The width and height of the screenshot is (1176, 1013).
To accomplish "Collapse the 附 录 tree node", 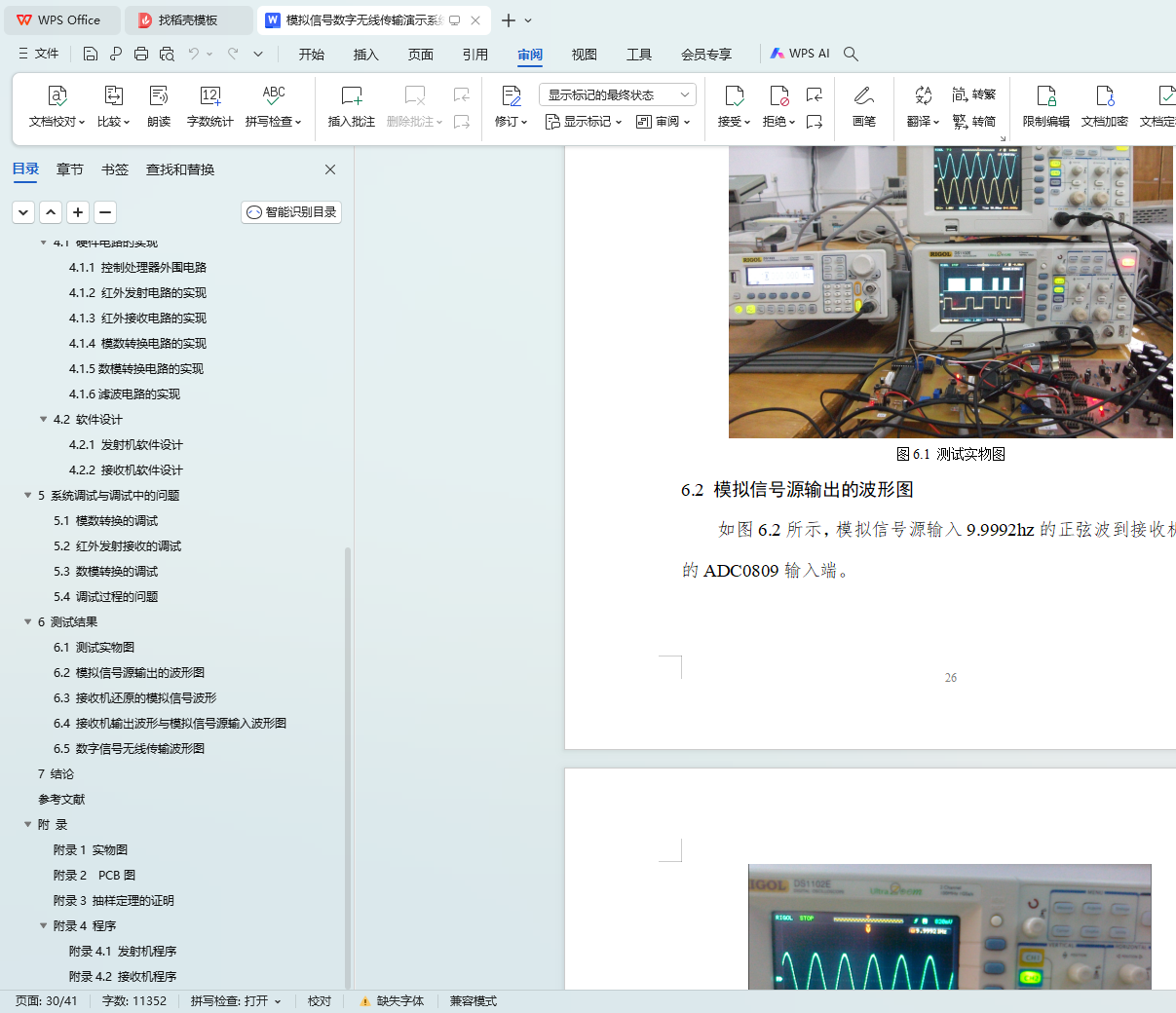I will click(x=27, y=825).
